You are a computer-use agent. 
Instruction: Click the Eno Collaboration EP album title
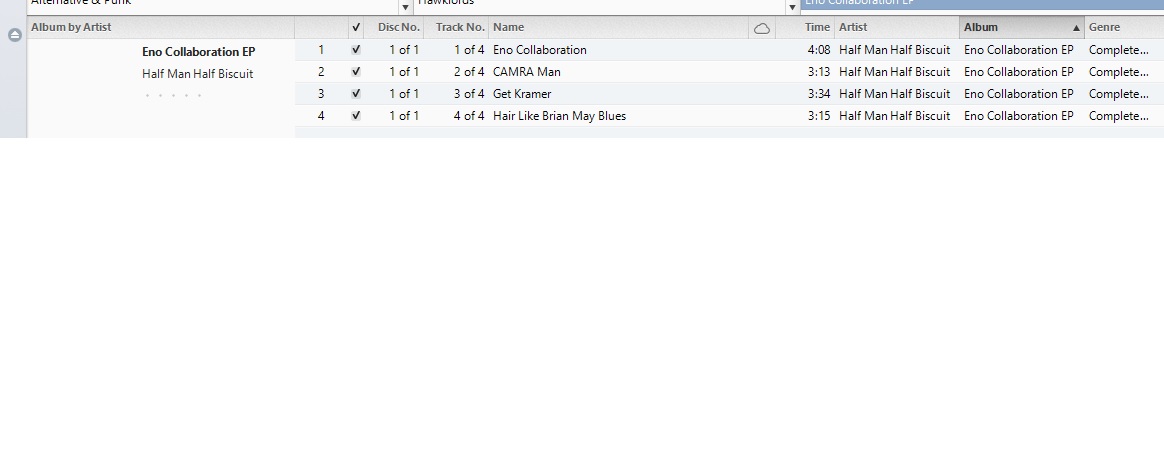[199, 52]
